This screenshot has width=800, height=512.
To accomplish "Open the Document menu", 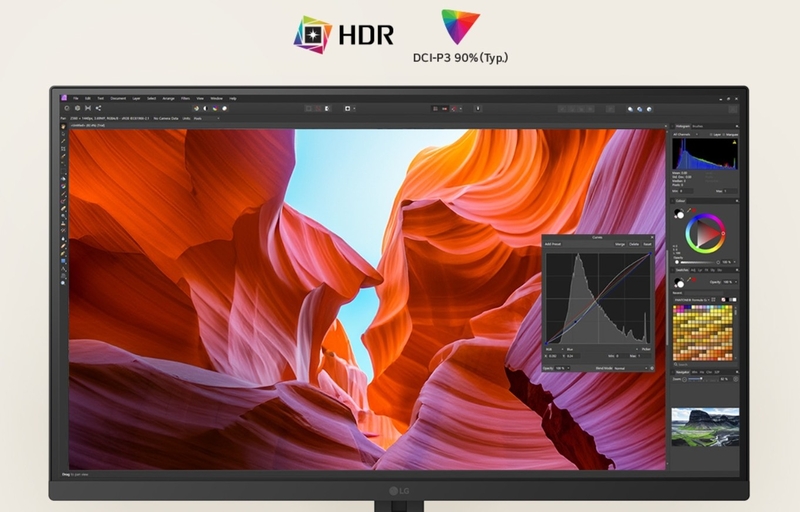I will 118,98.
